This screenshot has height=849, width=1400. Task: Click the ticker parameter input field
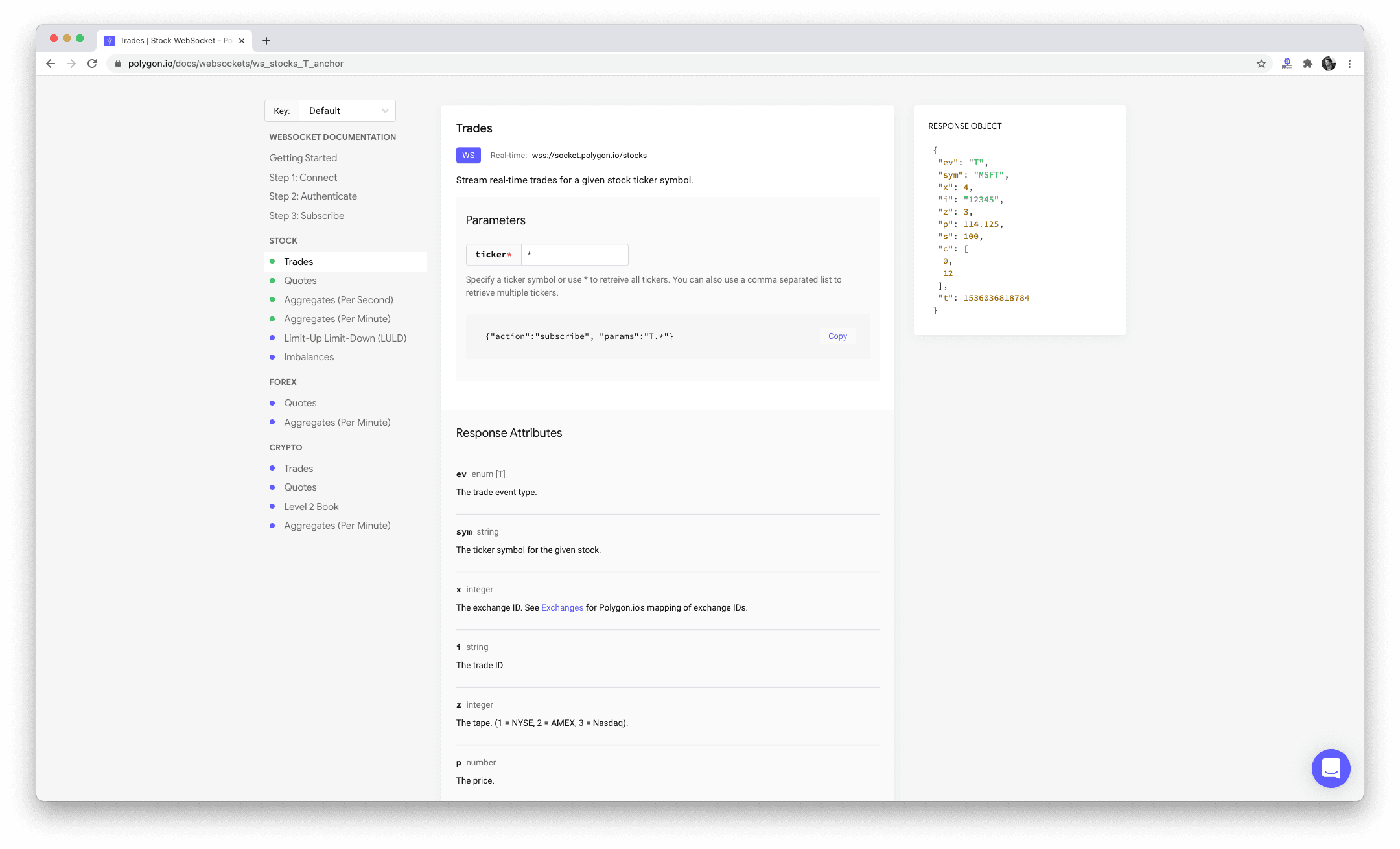click(574, 255)
